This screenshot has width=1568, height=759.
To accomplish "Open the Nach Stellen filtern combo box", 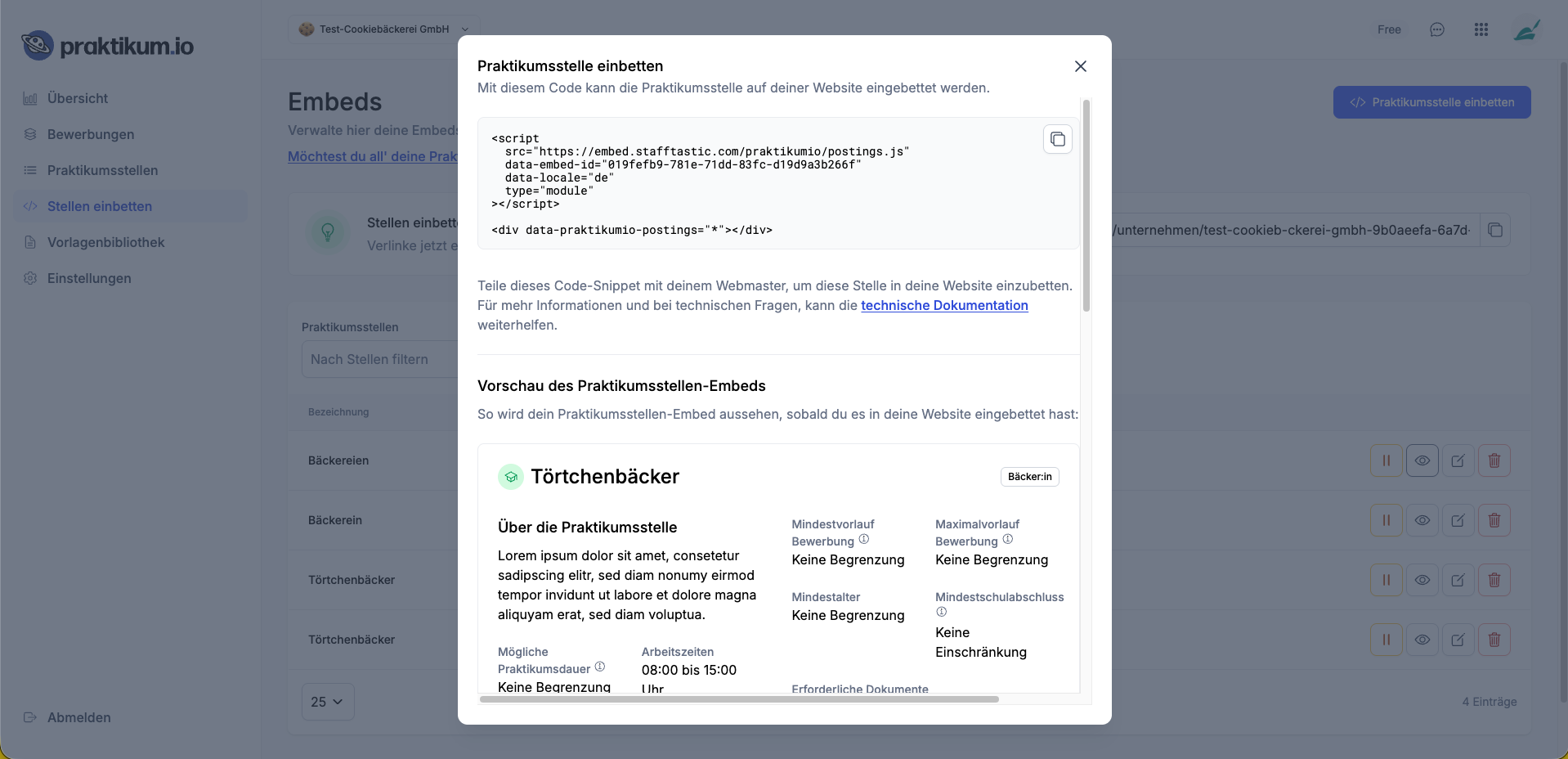I will (x=380, y=359).
